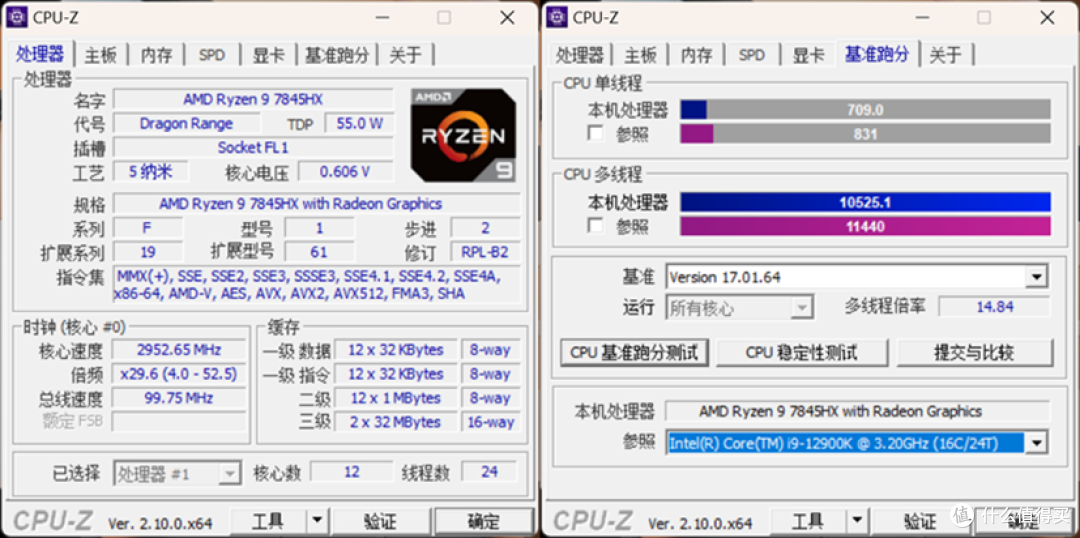1080x538 pixels.
Task: Open 显卡 tab in right window
Action: (809, 55)
